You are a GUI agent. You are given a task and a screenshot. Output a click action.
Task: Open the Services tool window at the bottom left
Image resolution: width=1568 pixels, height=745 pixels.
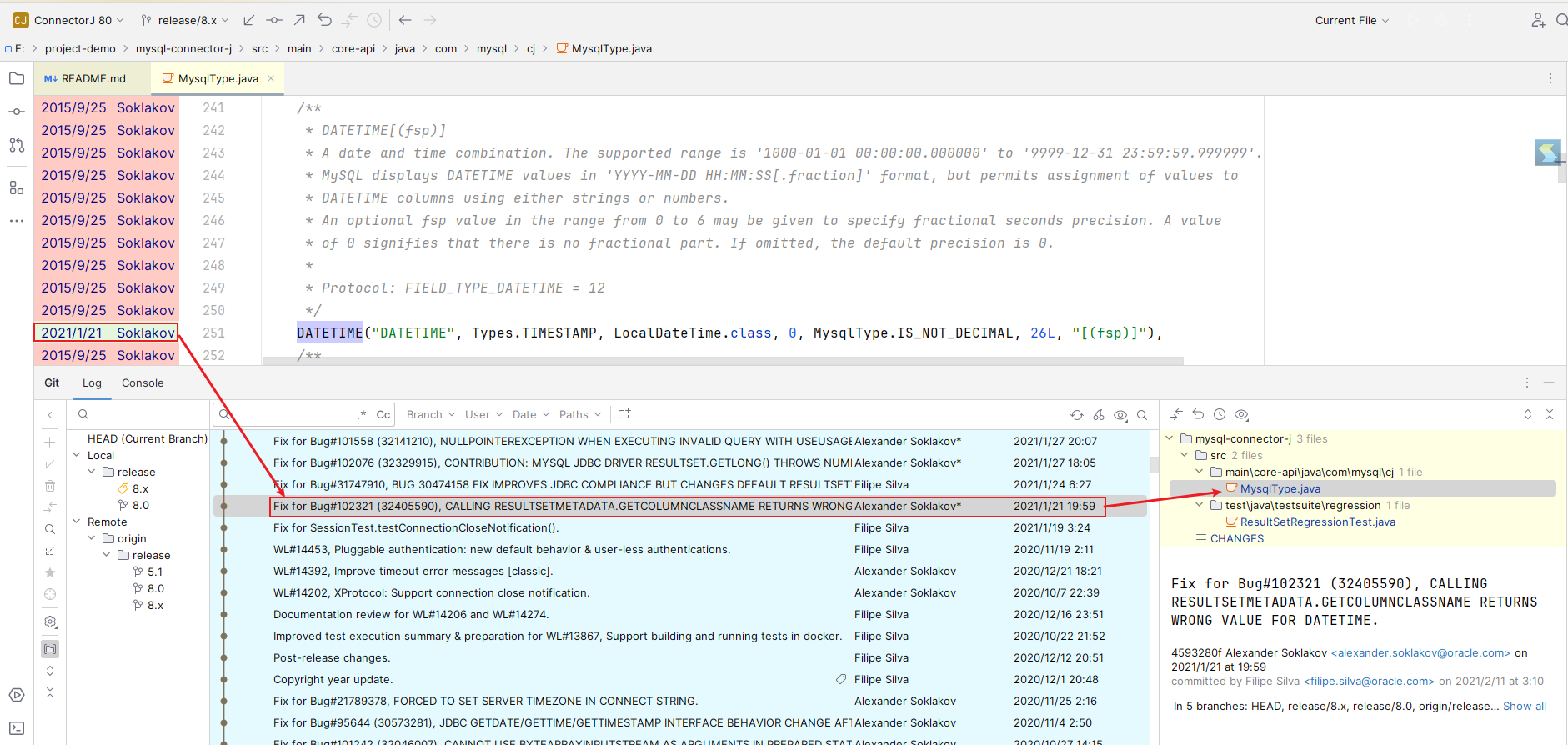(17, 695)
